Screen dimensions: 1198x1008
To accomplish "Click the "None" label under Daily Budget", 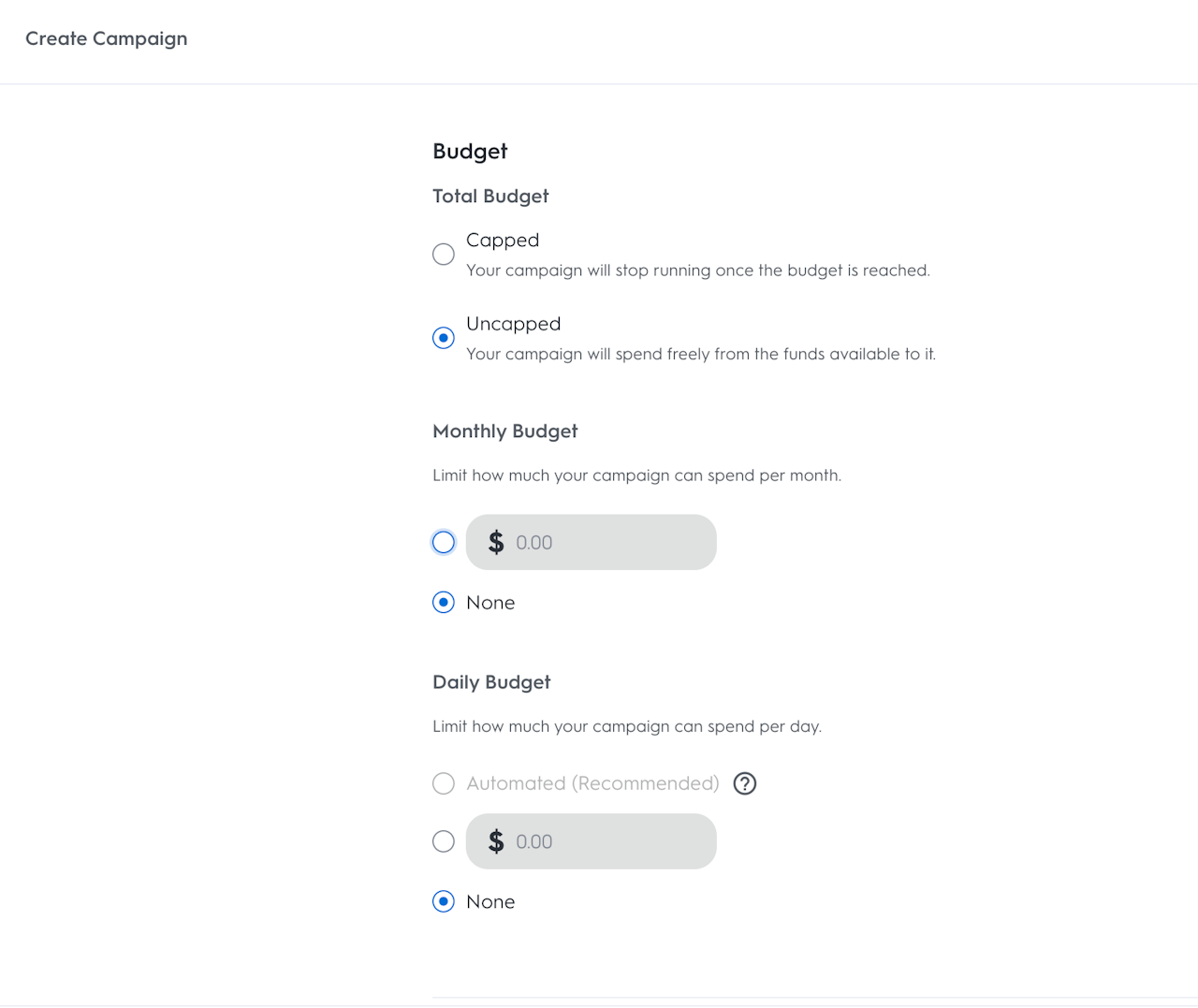I will pyautogui.click(x=490, y=901).
